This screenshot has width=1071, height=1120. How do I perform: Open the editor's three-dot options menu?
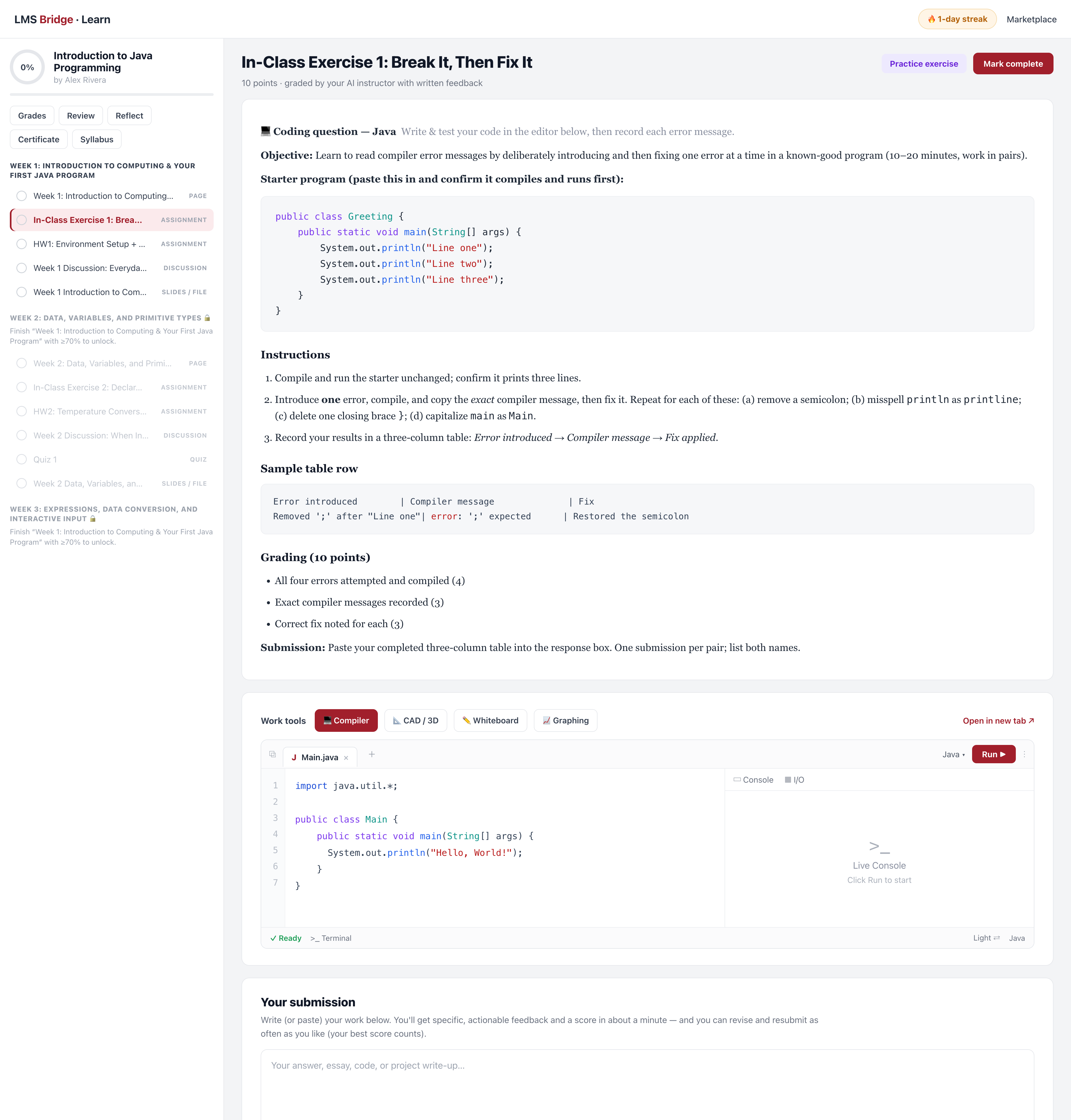tap(1024, 754)
